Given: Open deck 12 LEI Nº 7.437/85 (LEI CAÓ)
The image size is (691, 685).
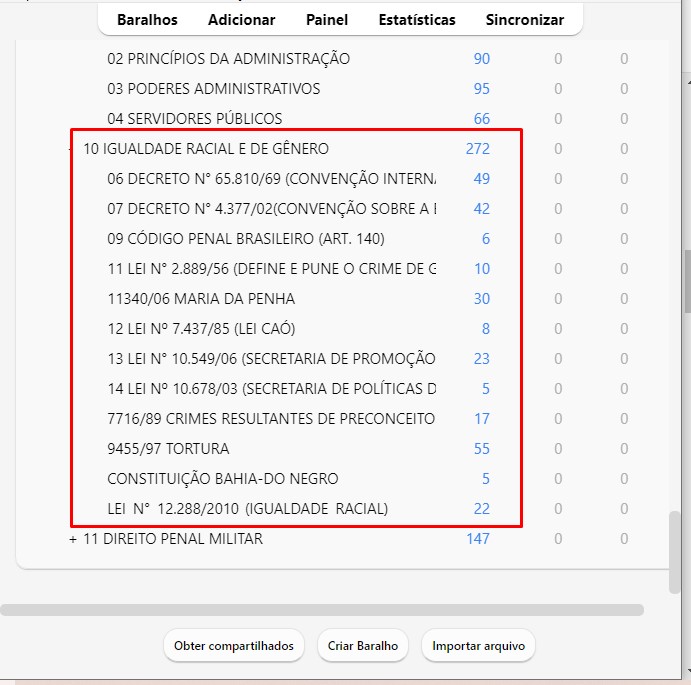Looking at the screenshot, I should 201,328.
